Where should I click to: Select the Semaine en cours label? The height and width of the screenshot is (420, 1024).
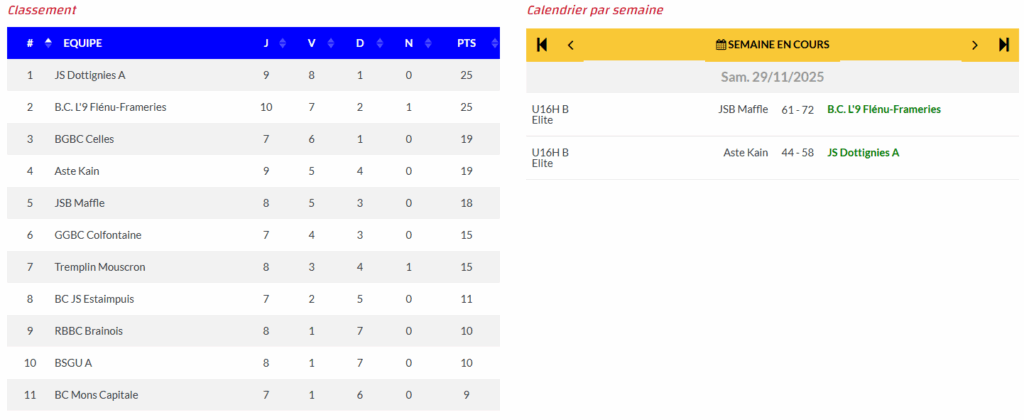(x=778, y=45)
